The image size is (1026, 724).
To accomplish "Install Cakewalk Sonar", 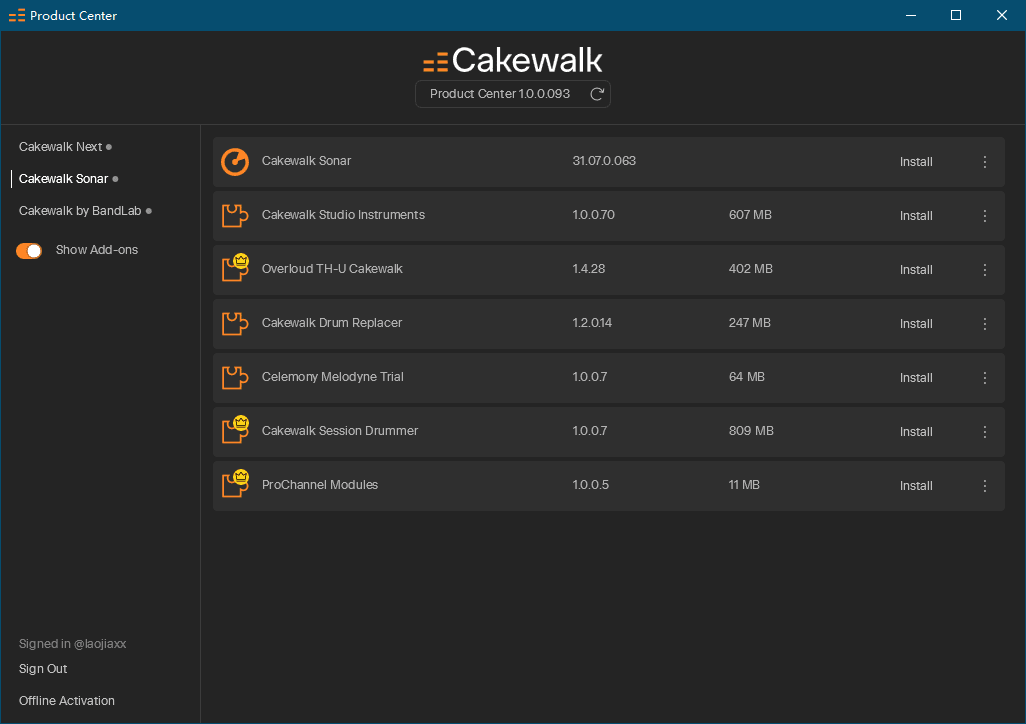I will (916, 162).
